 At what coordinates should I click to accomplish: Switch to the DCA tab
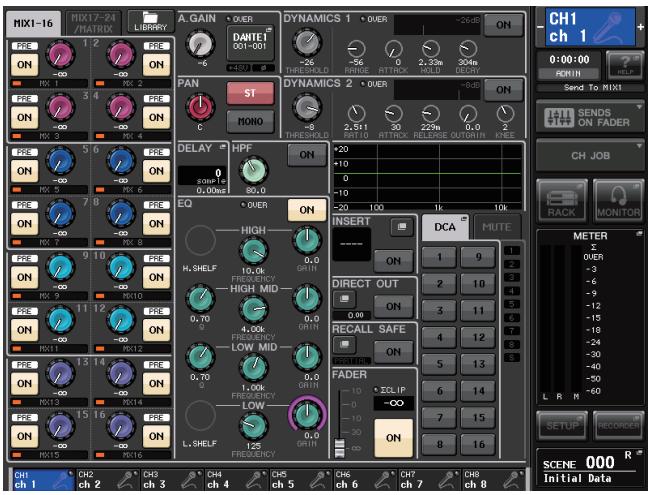[445, 227]
